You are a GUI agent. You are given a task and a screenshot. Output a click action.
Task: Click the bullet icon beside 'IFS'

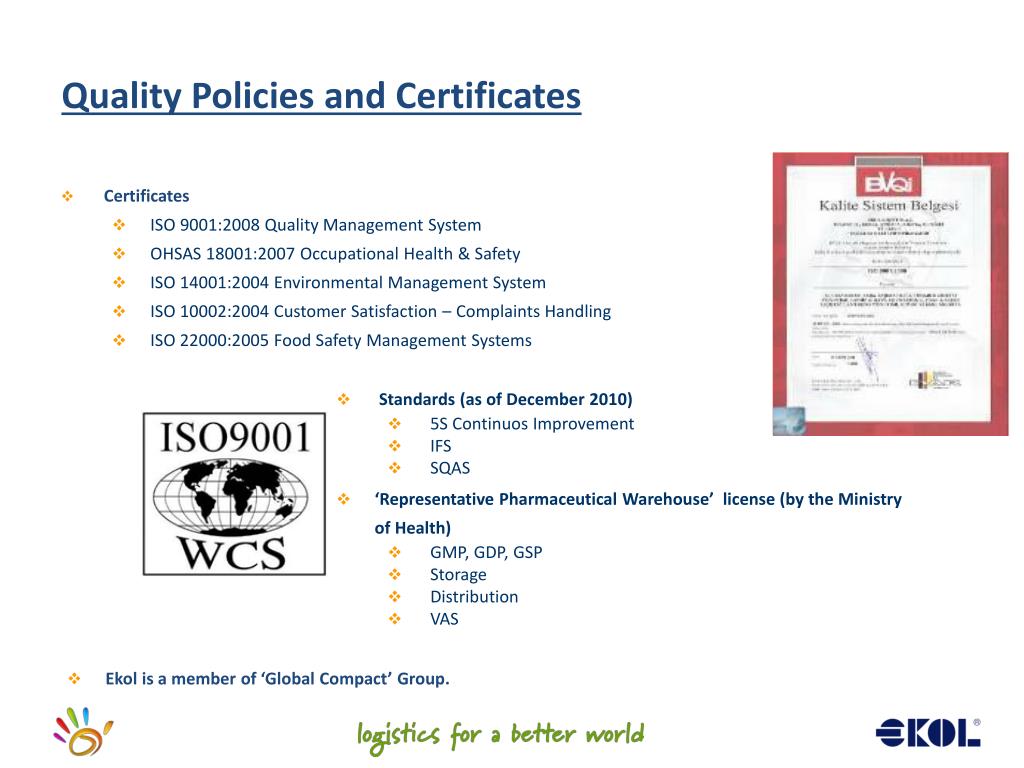click(395, 446)
